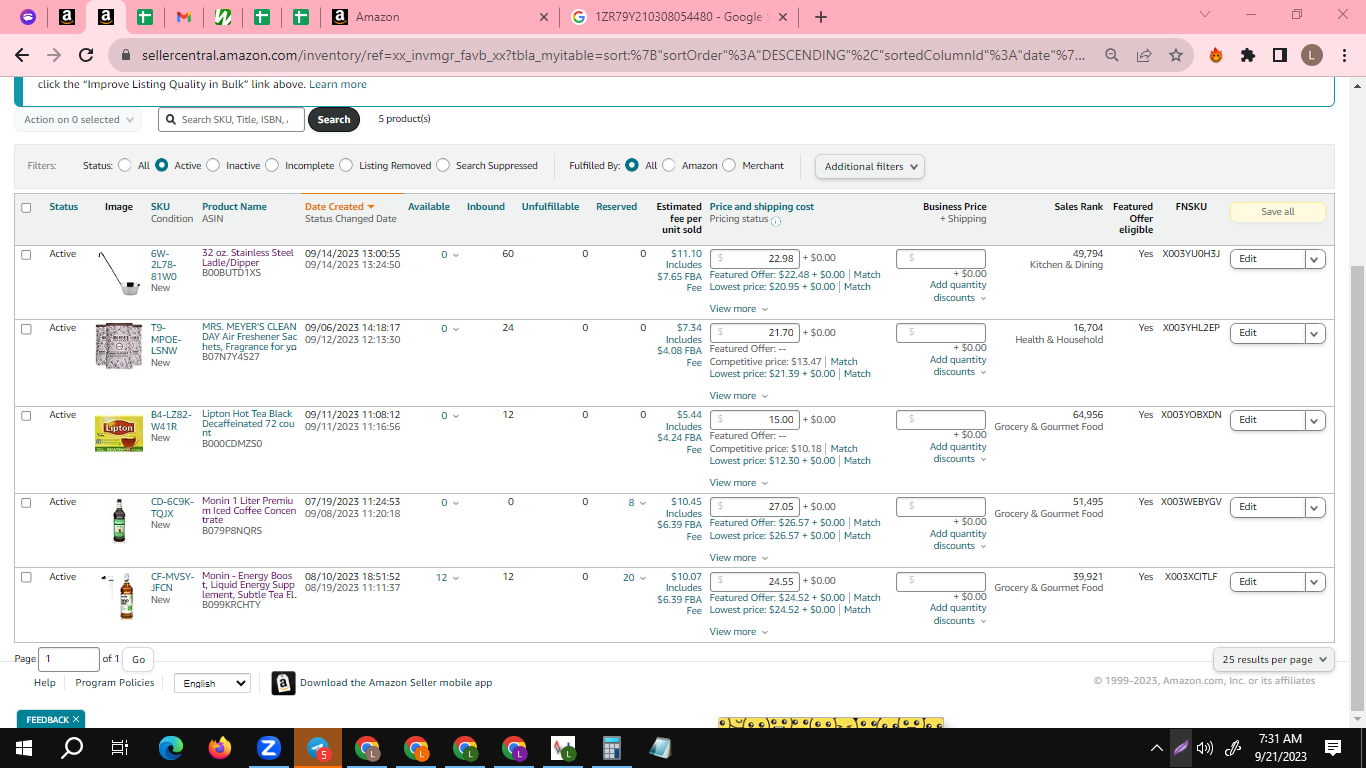Open the Learn more link

pyautogui.click(x=338, y=84)
